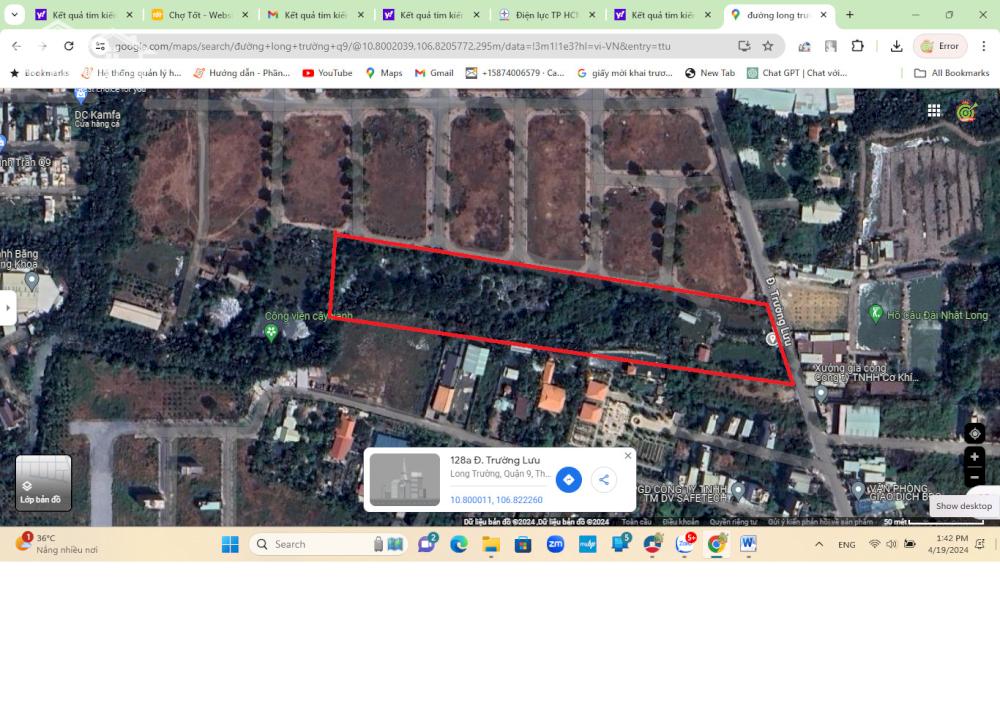Open the YouTube bookmark

tap(327, 73)
